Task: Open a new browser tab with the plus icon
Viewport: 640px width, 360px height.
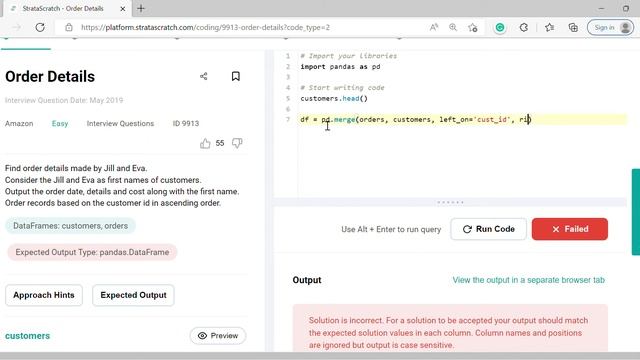Action: 141,9
